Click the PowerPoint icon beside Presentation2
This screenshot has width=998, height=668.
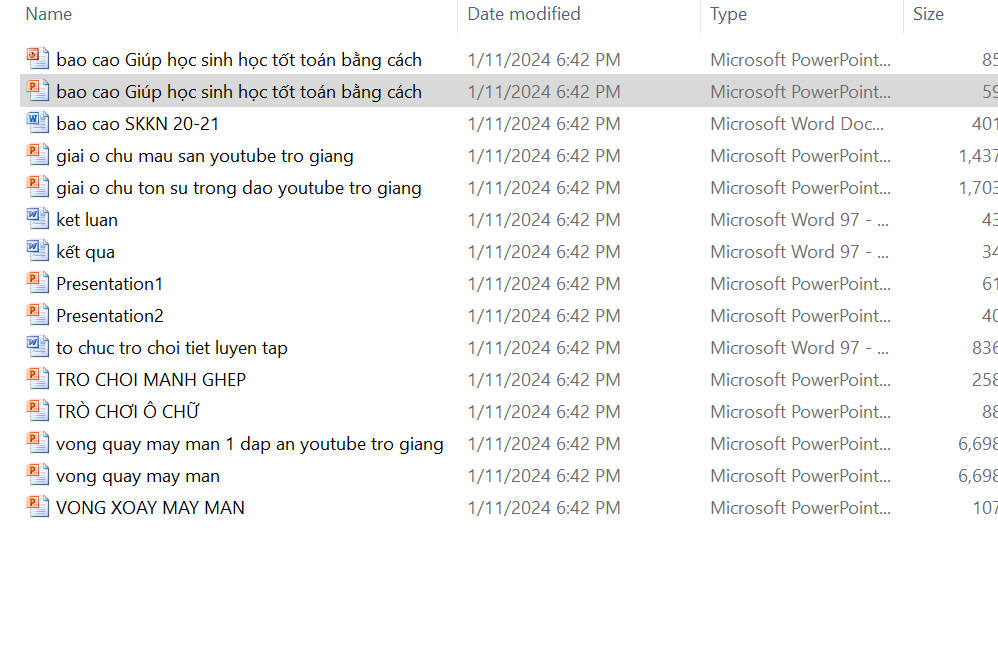point(38,315)
